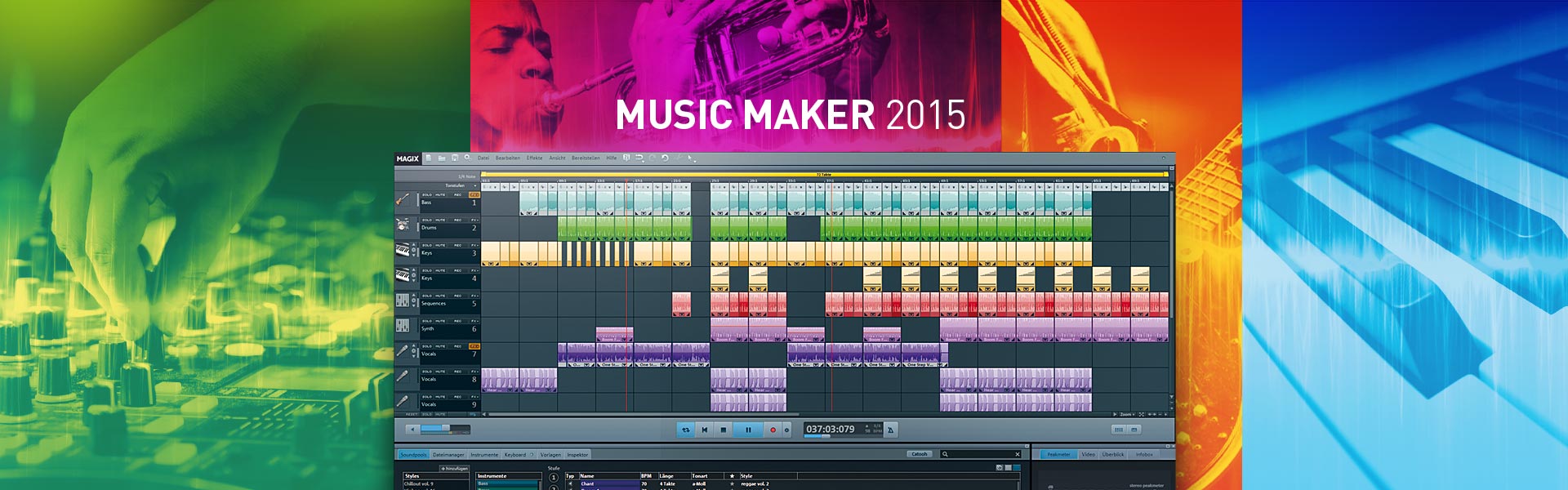Open the Hilfe menu
1568x490 pixels.
coord(612,158)
